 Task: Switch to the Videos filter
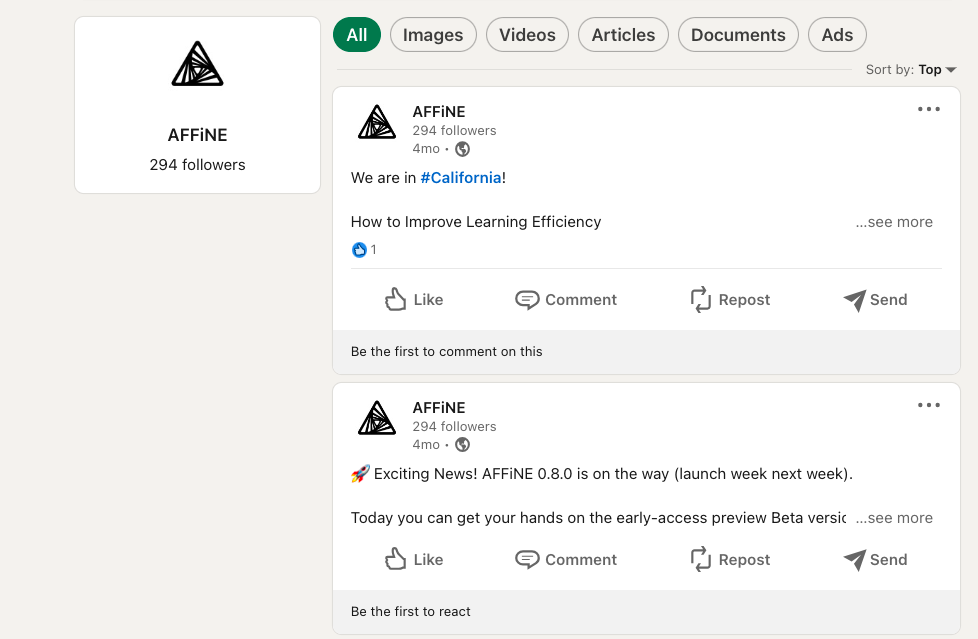pyautogui.click(x=527, y=35)
